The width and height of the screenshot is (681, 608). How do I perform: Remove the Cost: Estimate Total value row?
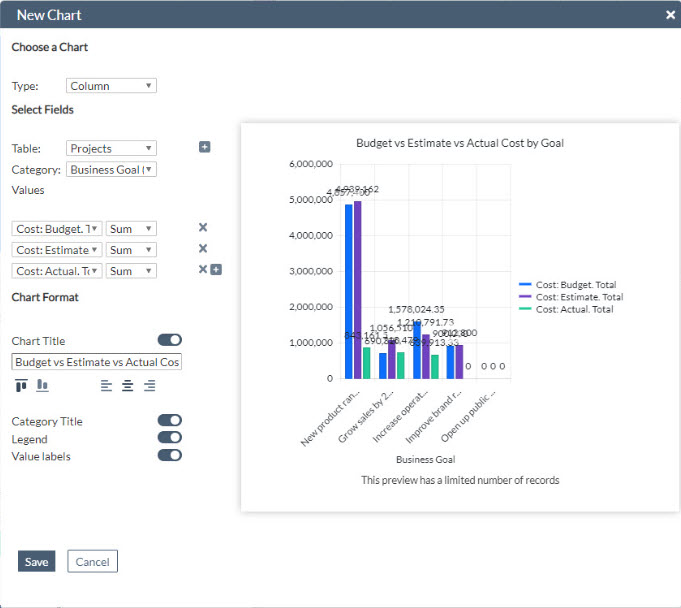pos(203,249)
